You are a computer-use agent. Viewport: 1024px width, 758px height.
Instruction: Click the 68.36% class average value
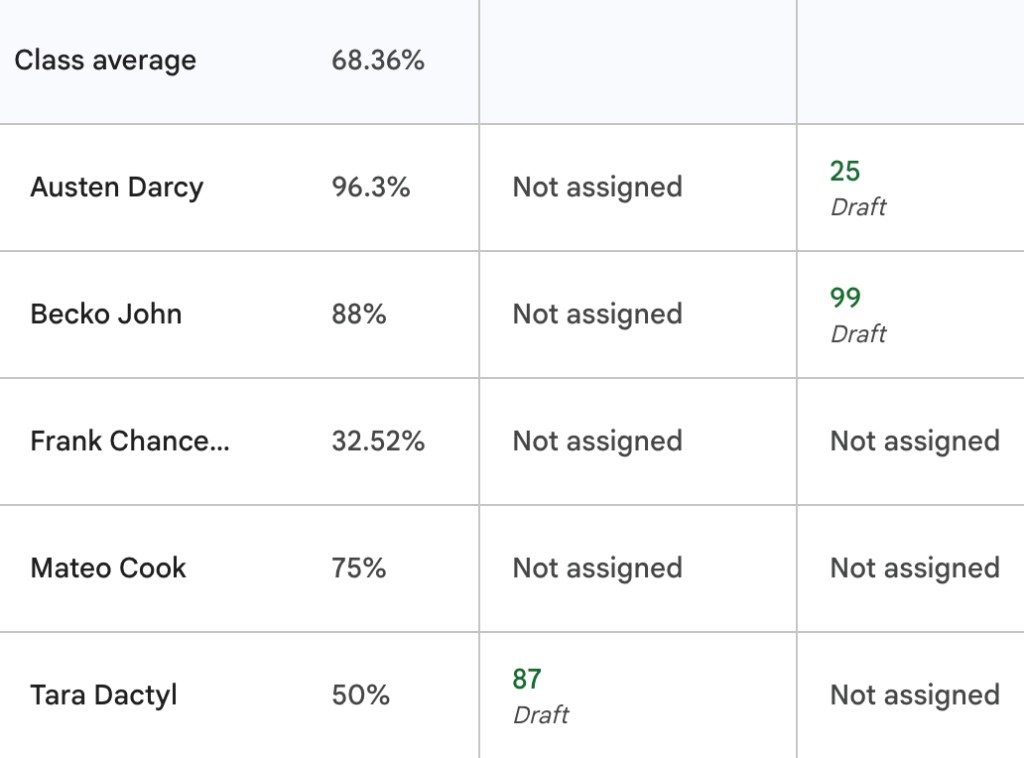point(377,60)
